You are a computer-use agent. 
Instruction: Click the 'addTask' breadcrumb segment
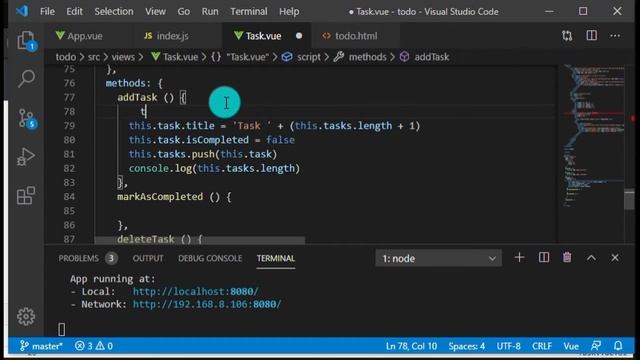click(x=424, y=57)
